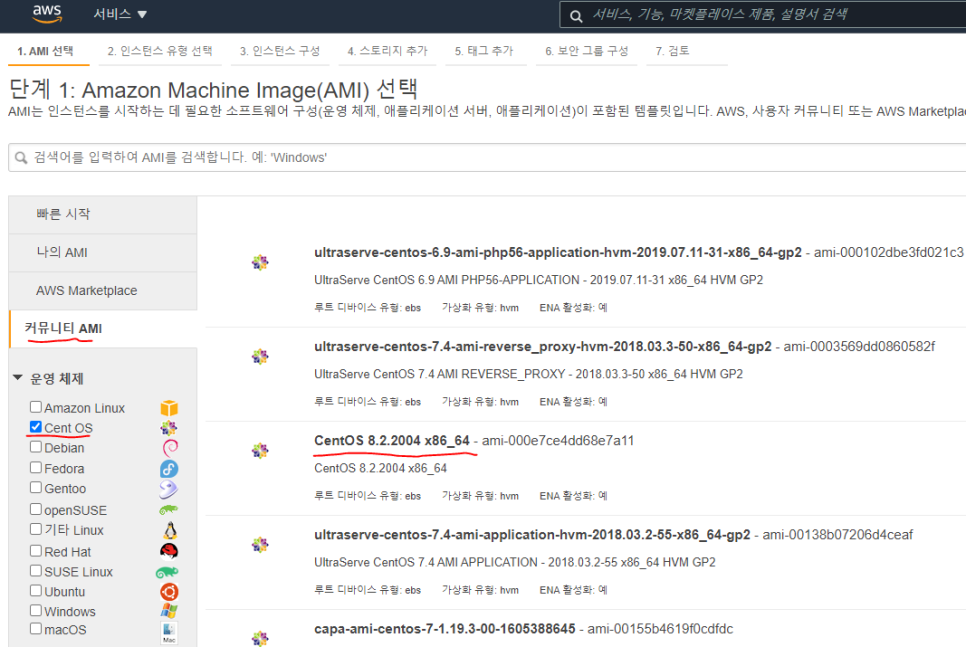The height and width of the screenshot is (647, 966).
Task: Check the SUSE Linux filter checkbox
Action: (36, 571)
